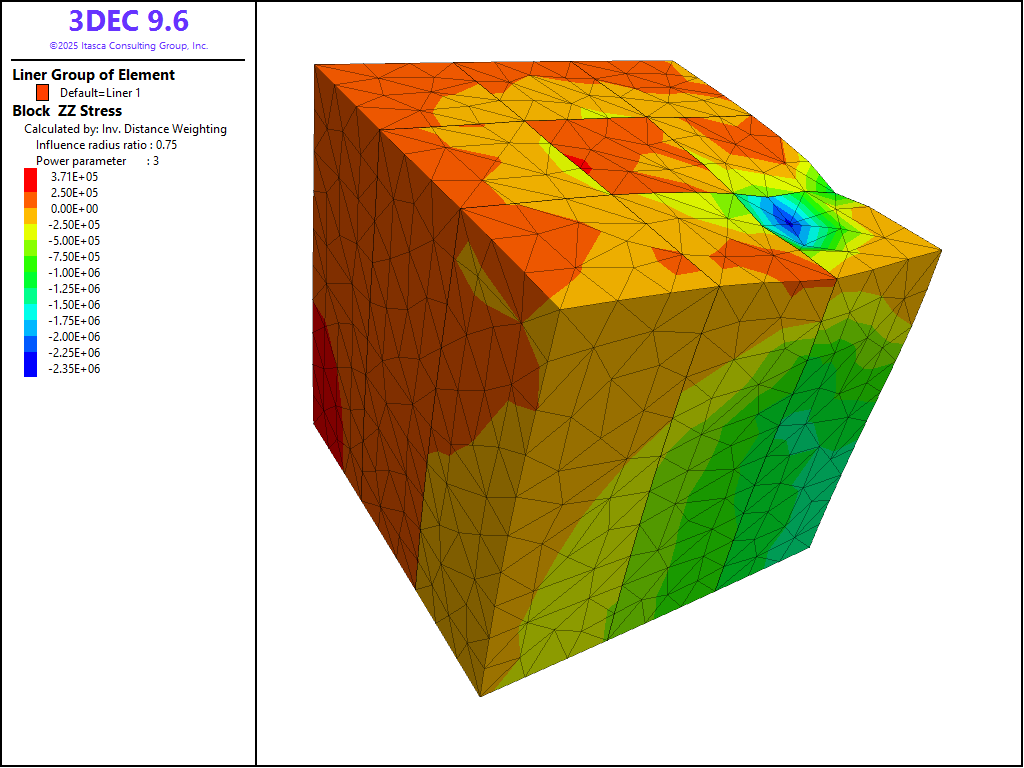Click the cyan -1.75E+06 legend color box
1024x768 pixels.
click(30, 320)
